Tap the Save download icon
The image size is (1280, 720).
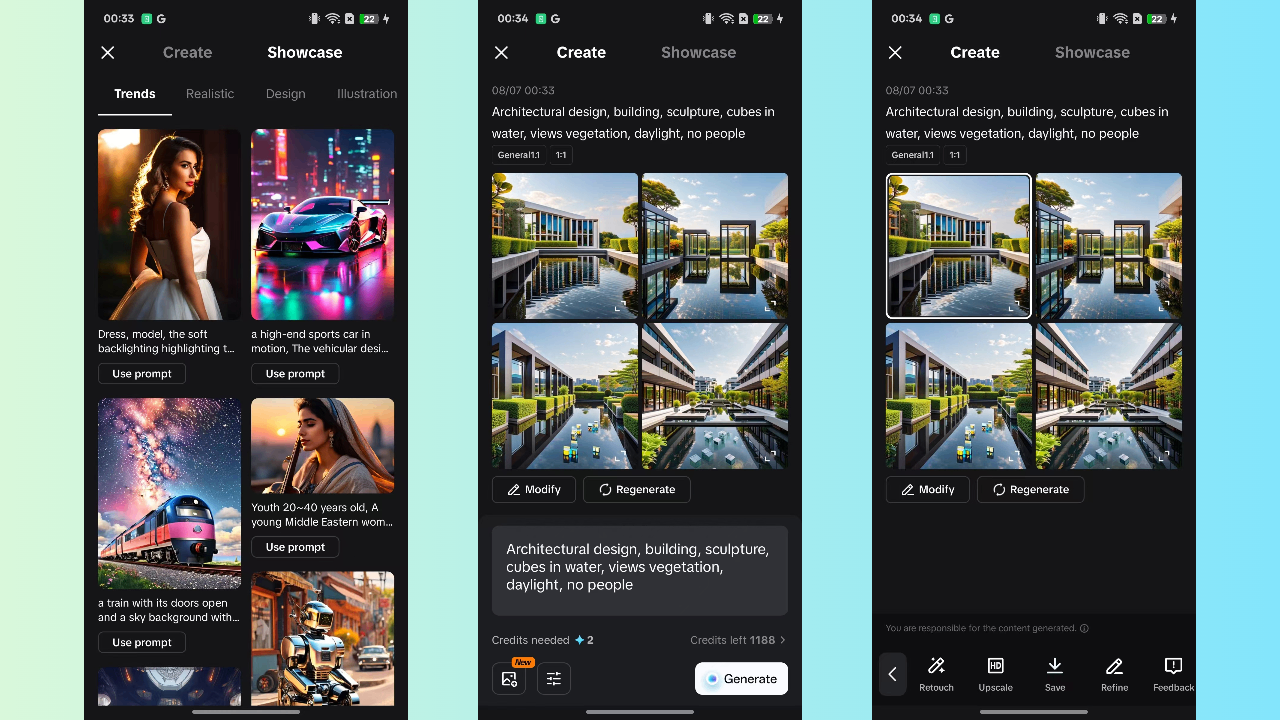click(1054, 667)
